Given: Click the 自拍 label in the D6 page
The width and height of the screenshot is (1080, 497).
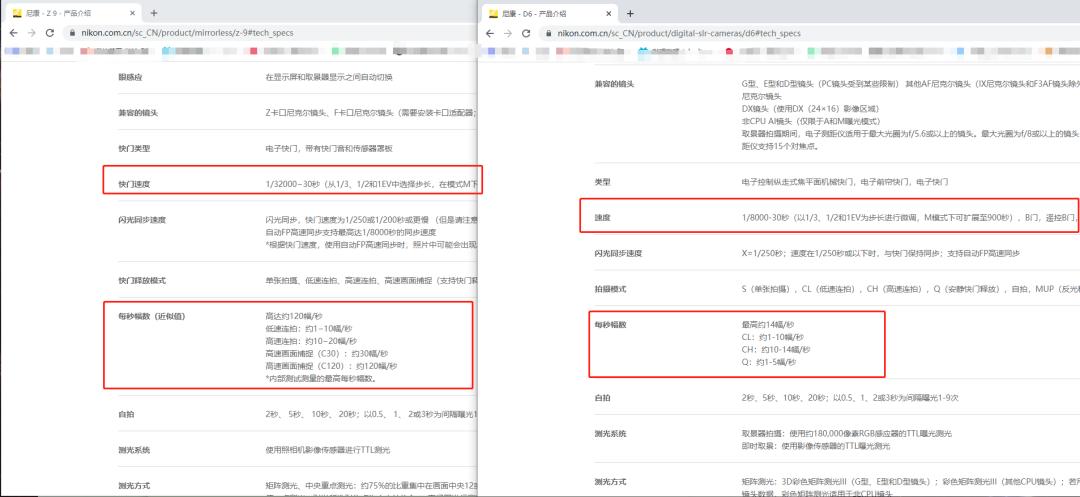Looking at the screenshot, I should (603, 399).
